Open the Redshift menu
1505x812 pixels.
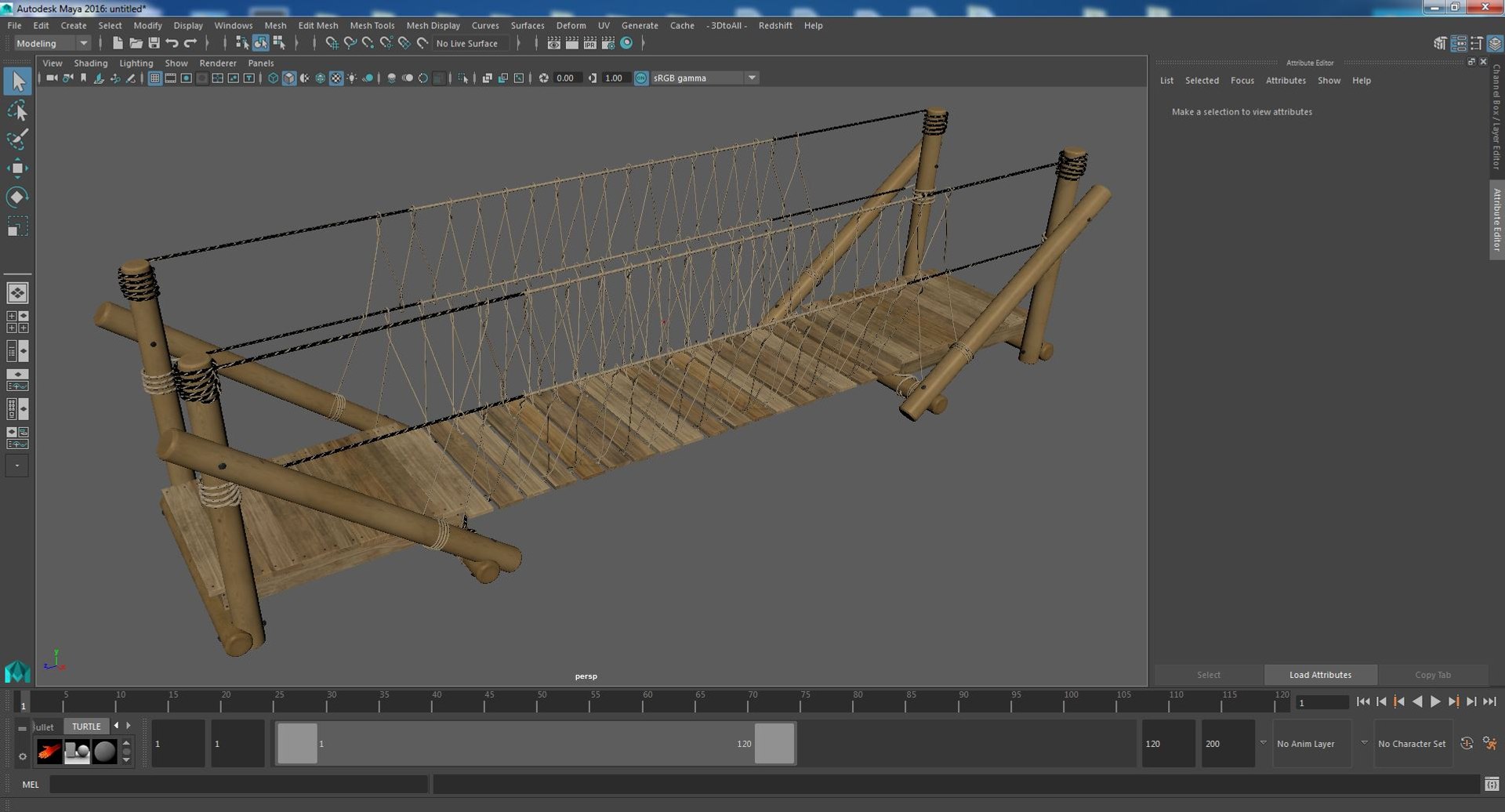pyautogui.click(x=775, y=25)
